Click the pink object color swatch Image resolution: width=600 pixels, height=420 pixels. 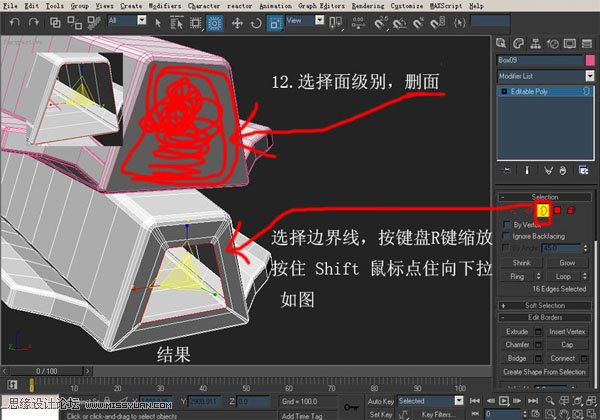590,60
